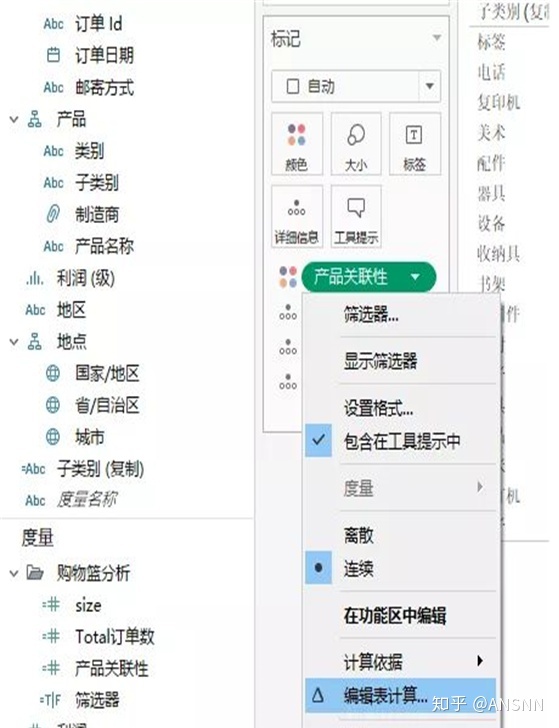Click the Abc icon beside 订单 Id
Screen dimensions: 559x728
coord(53,24)
